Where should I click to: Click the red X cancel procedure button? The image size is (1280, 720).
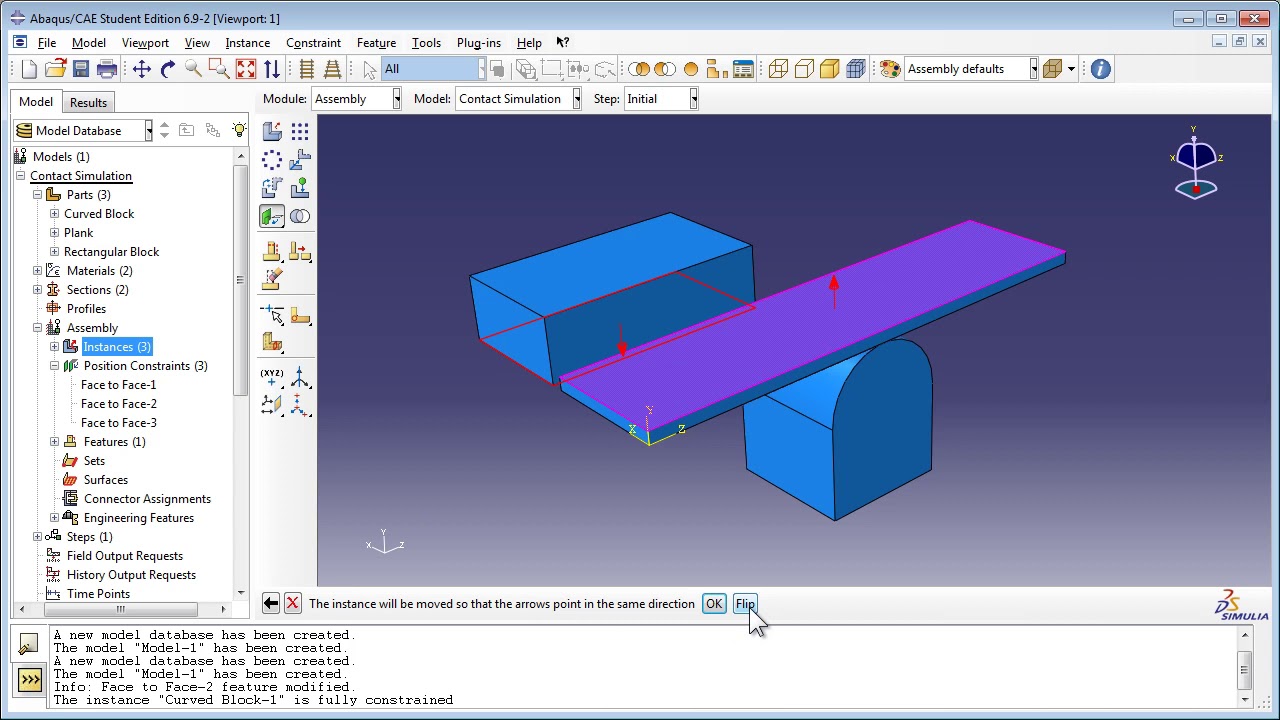(292, 603)
